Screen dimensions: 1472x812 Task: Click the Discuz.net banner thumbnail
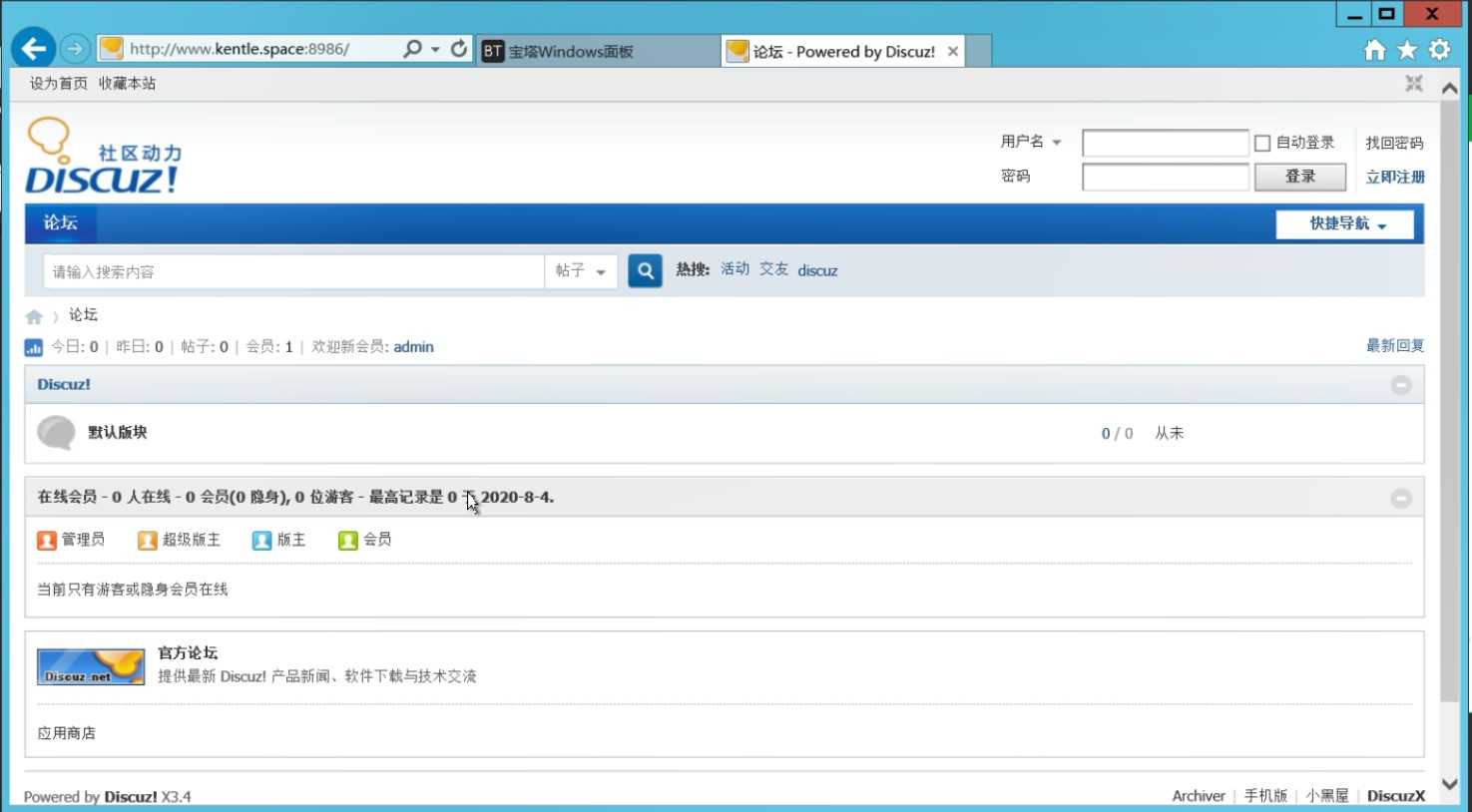91,666
